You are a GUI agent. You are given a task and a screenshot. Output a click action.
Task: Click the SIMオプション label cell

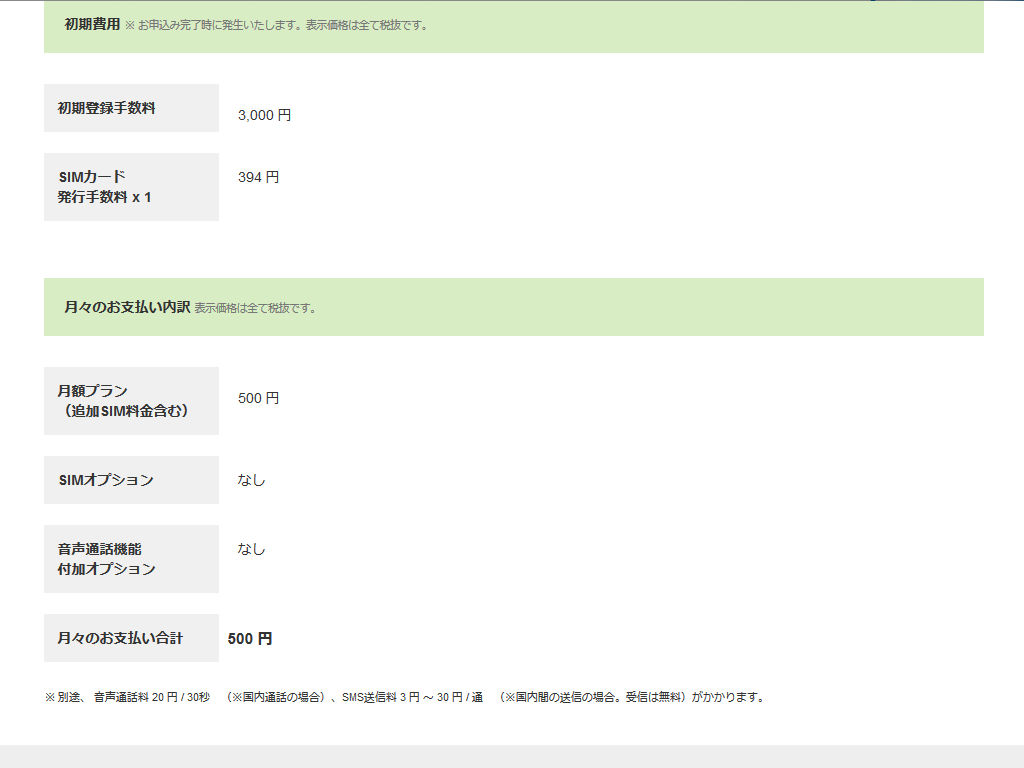(131, 480)
